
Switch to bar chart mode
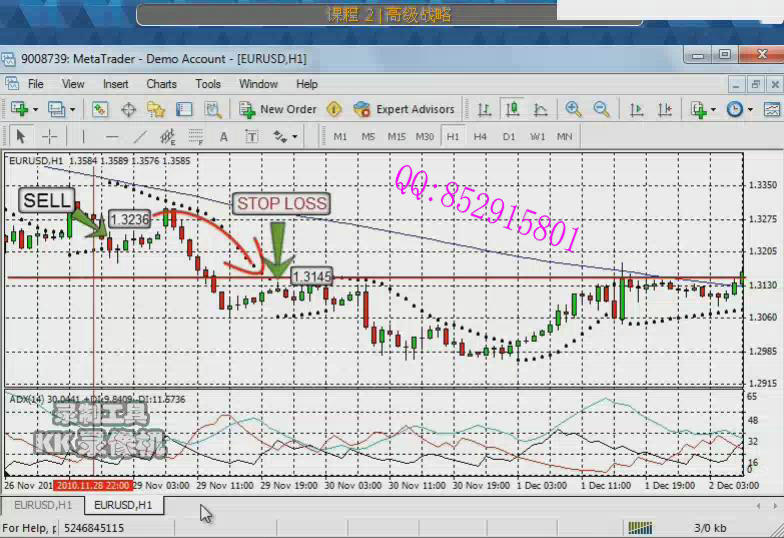pos(484,109)
